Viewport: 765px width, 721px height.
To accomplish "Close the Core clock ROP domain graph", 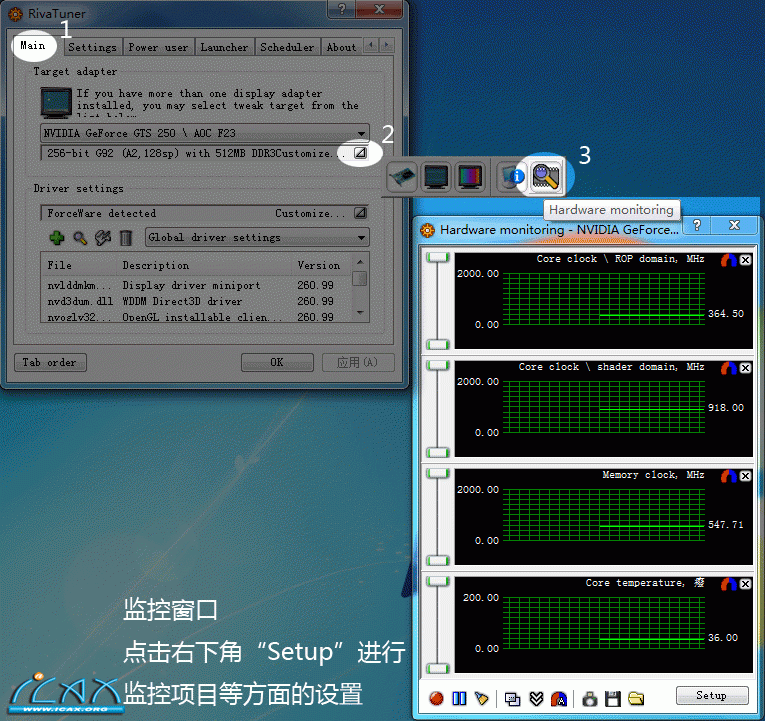I will (x=745, y=260).
